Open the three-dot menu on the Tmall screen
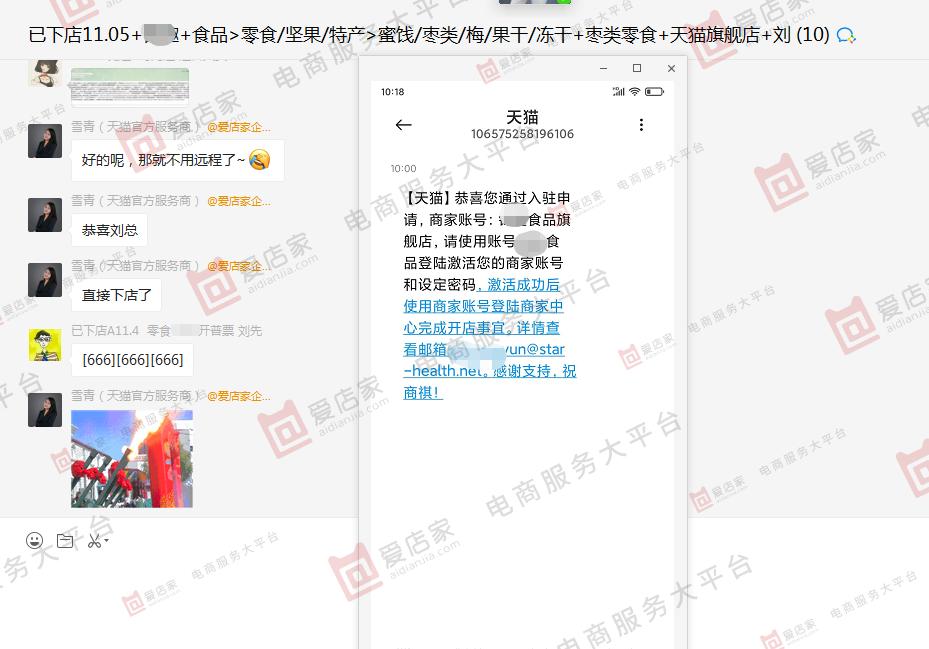This screenshot has width=929, height=649. (x=641, y=125)
